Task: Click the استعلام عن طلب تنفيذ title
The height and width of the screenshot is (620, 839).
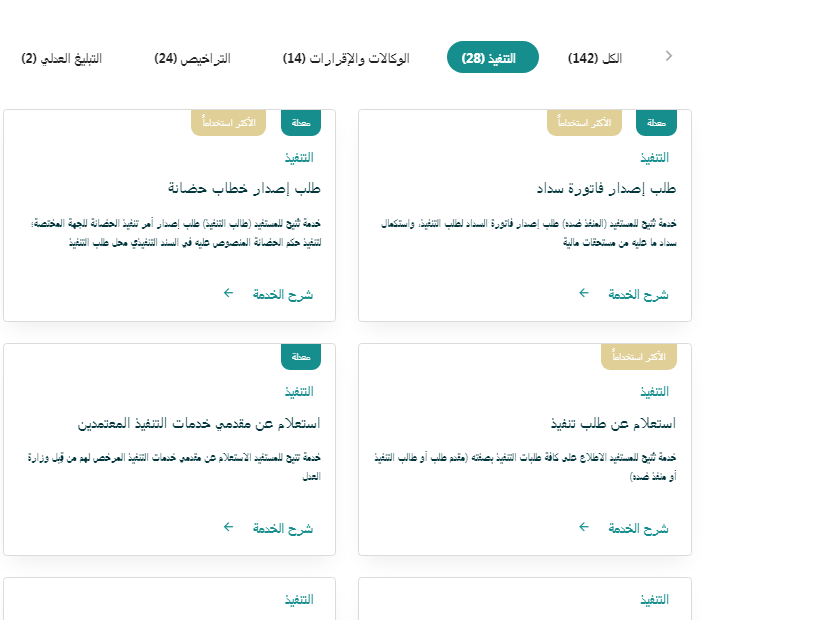Action: click(613, 422)
